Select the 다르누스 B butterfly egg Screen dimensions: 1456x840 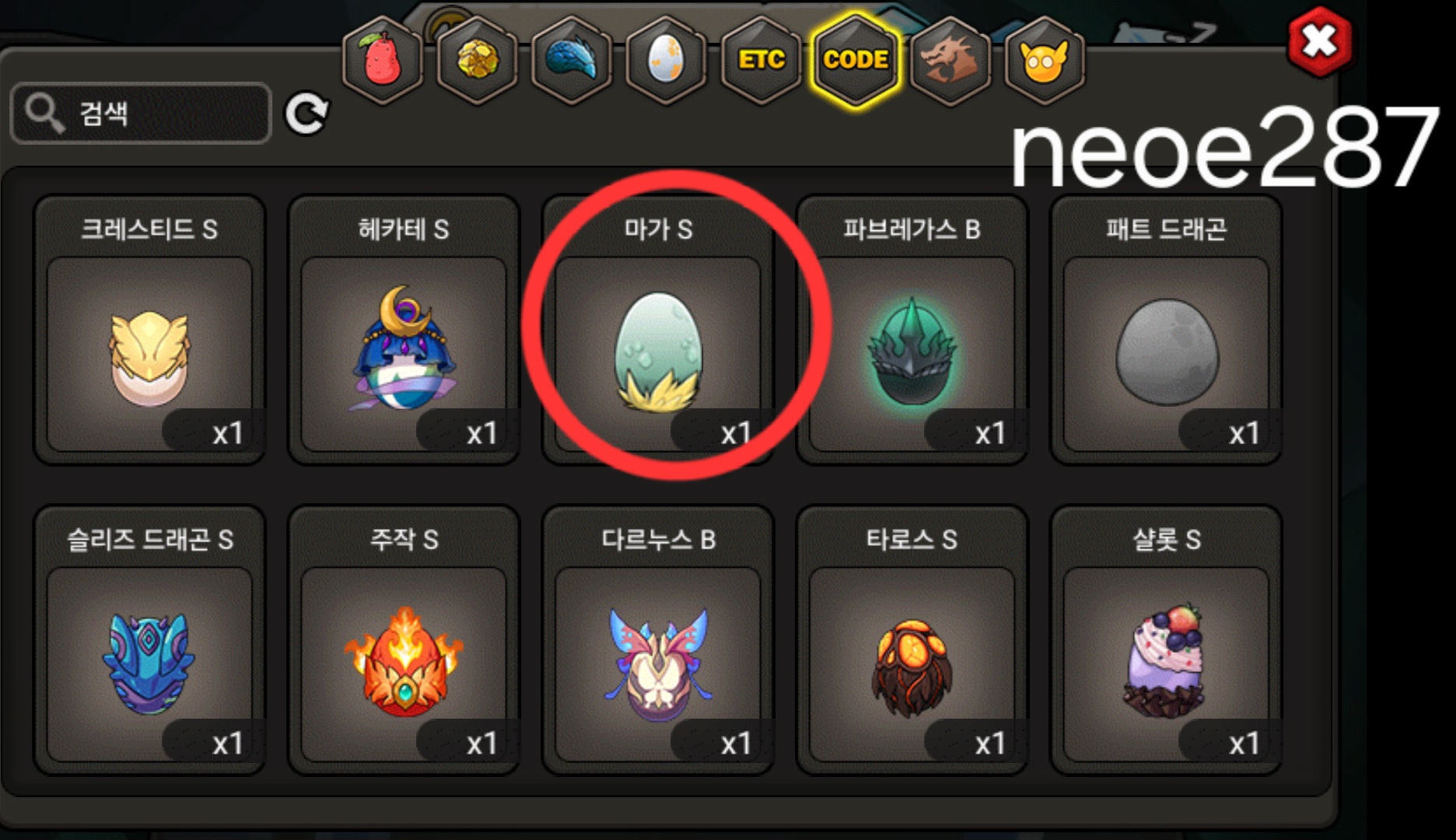click(x=658, y=640)
